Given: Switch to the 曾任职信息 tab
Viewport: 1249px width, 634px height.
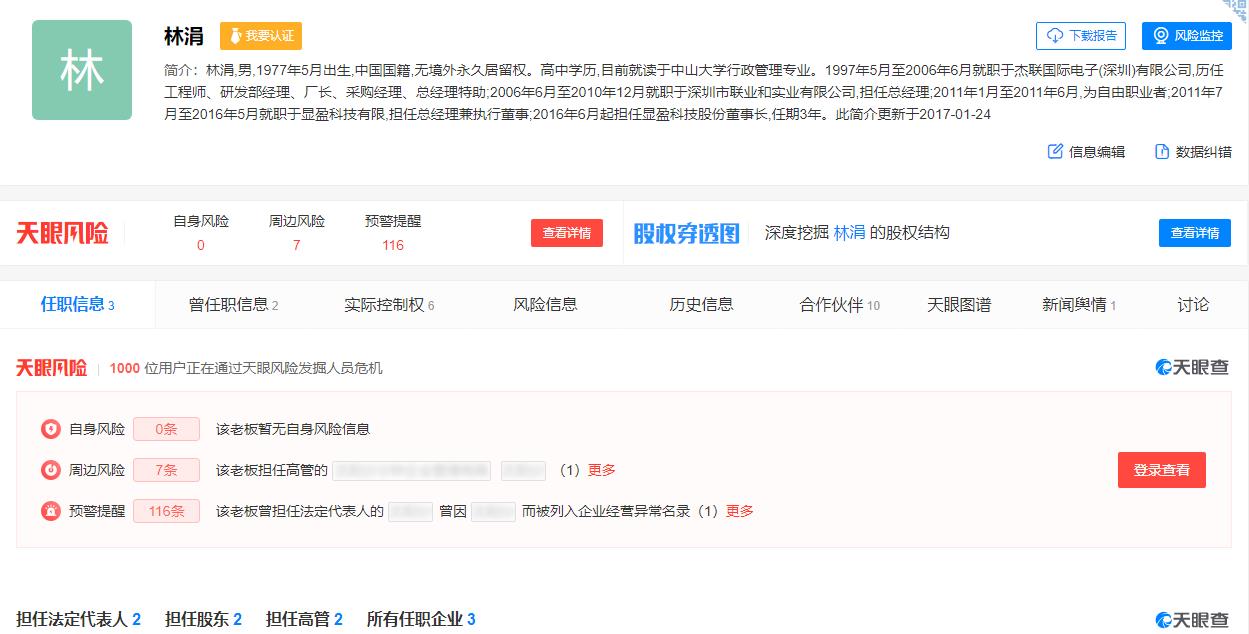Looking at the screenshot, I should (233, 305).
